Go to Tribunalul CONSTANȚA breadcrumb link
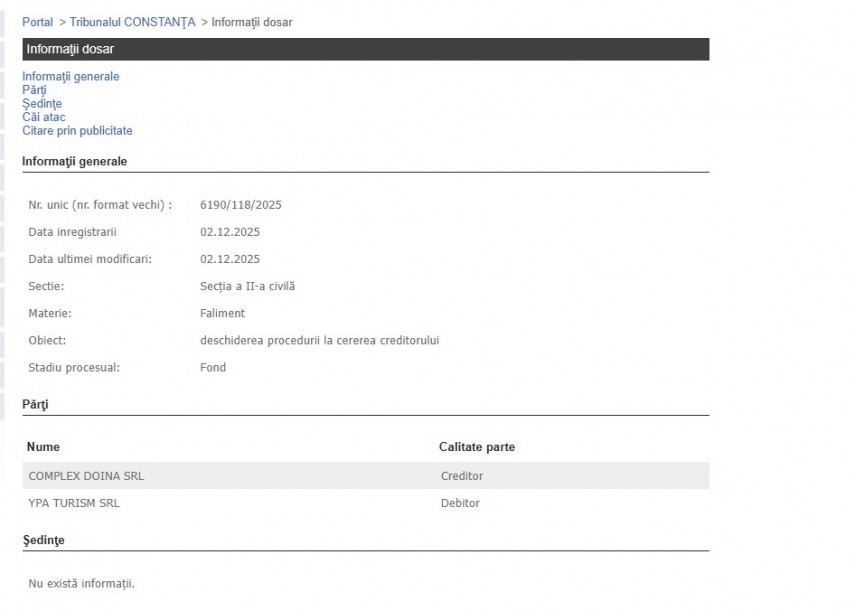 click(132, 22)
